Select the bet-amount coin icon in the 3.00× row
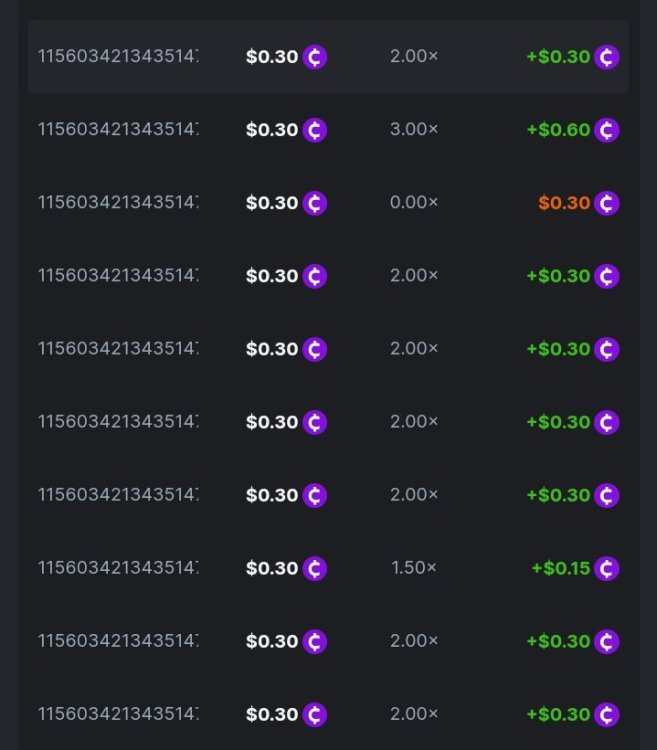Screen dimensions: 657x750 coord(315,130)
